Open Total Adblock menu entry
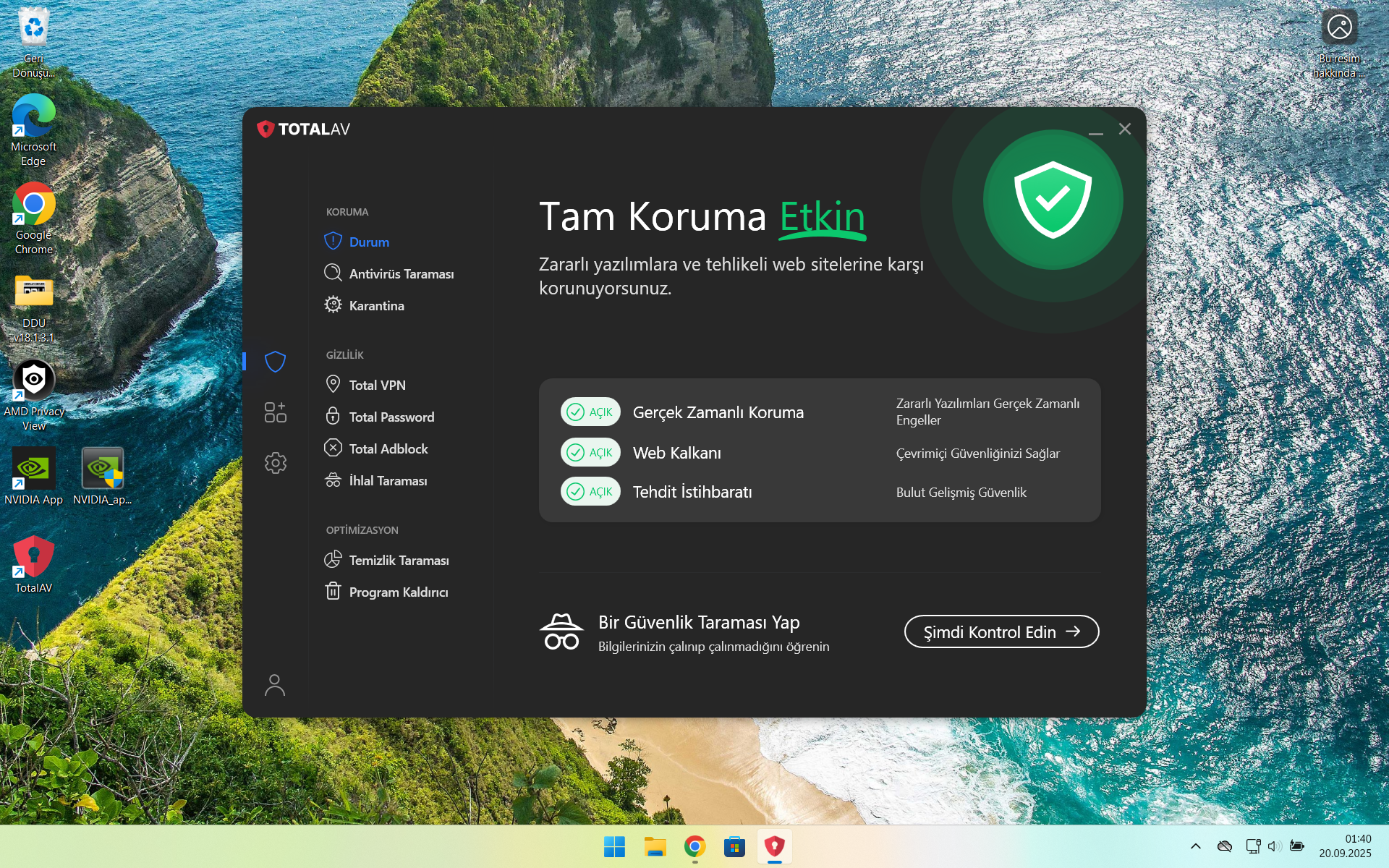The width and height of the screenshot is (1389, 868). [x=388, y=448]
